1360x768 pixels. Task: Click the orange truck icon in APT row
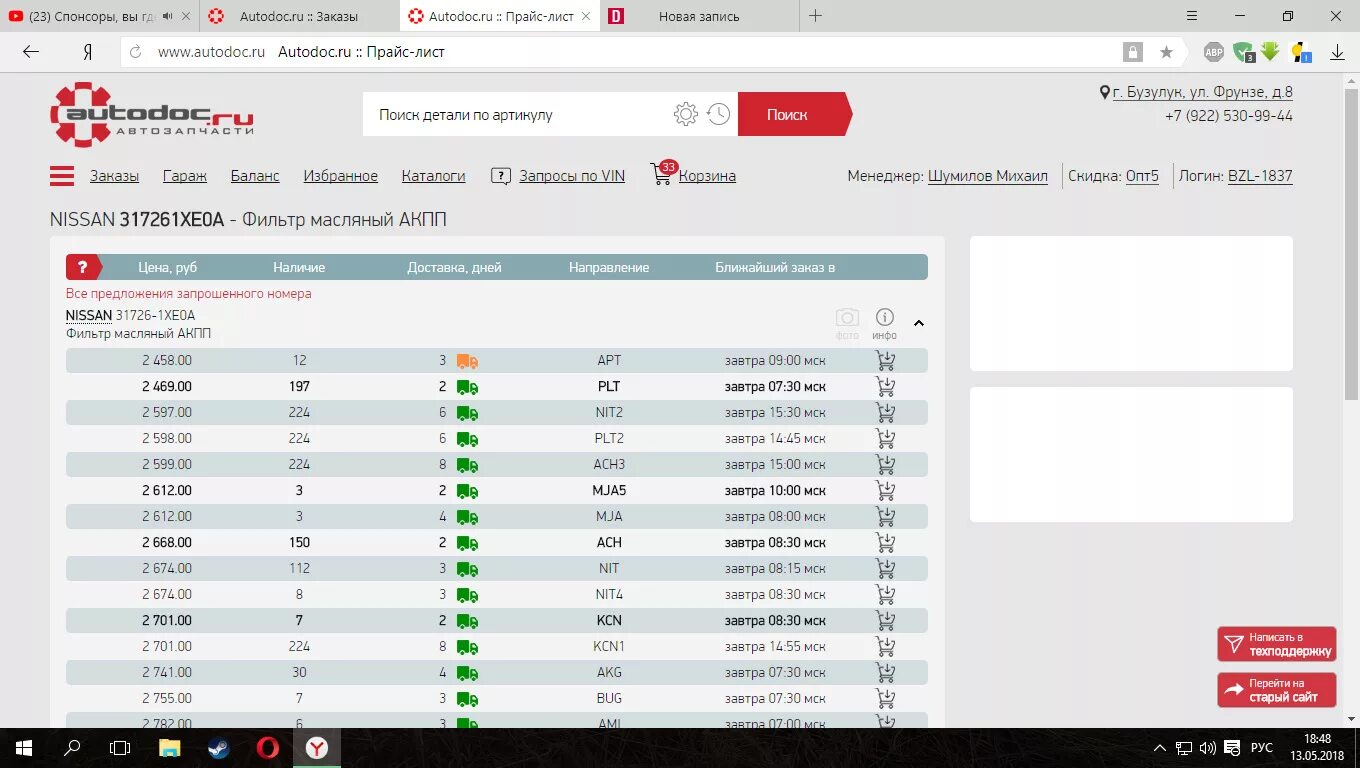tap(467, 361)
